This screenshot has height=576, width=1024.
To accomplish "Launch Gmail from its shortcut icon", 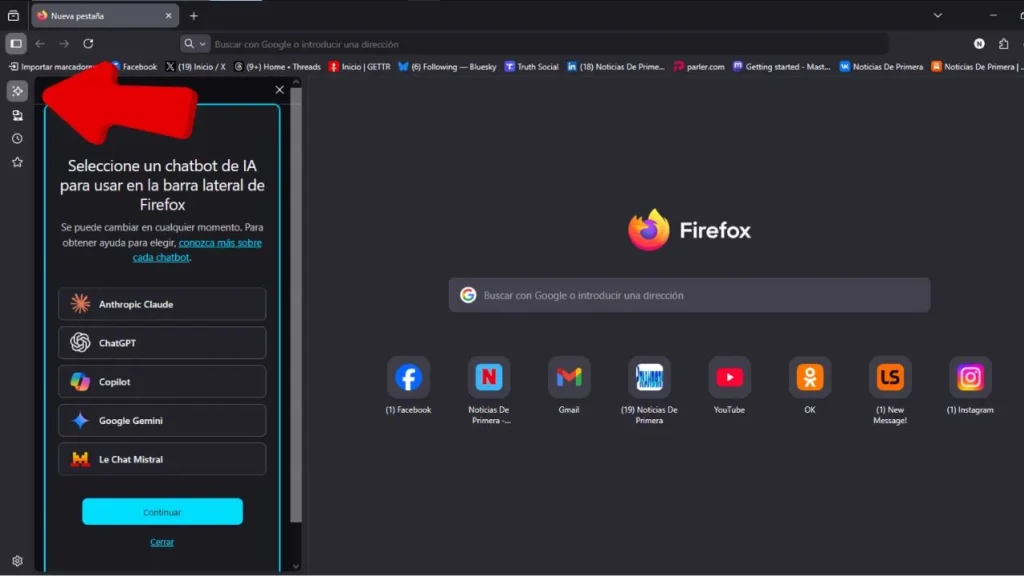I will tap(569, 377).
